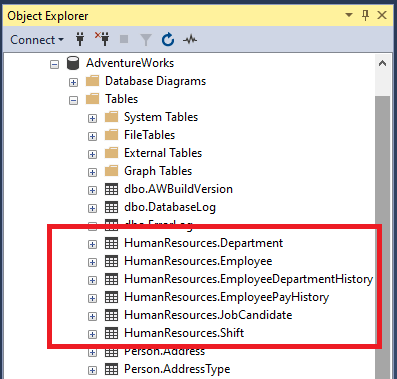Select the System Tables label

point(161,117)
